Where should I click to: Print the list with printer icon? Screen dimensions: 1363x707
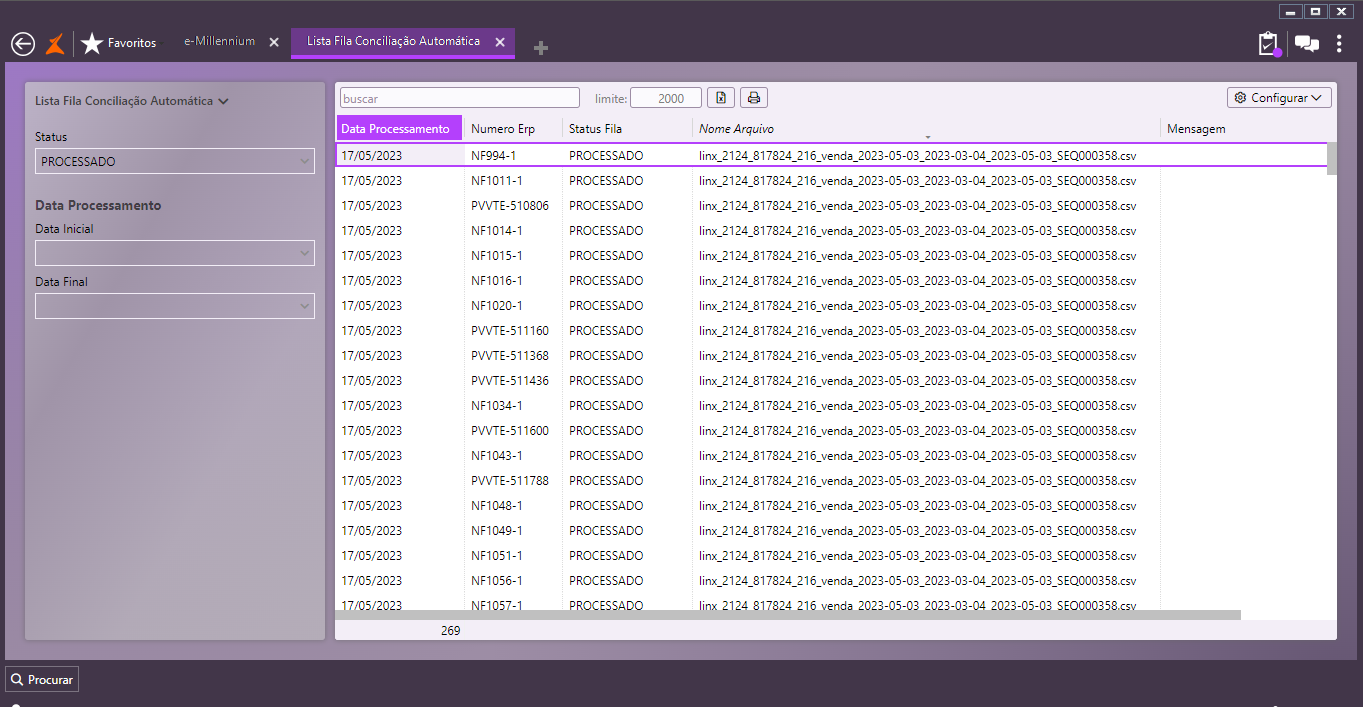pos(754,98)
